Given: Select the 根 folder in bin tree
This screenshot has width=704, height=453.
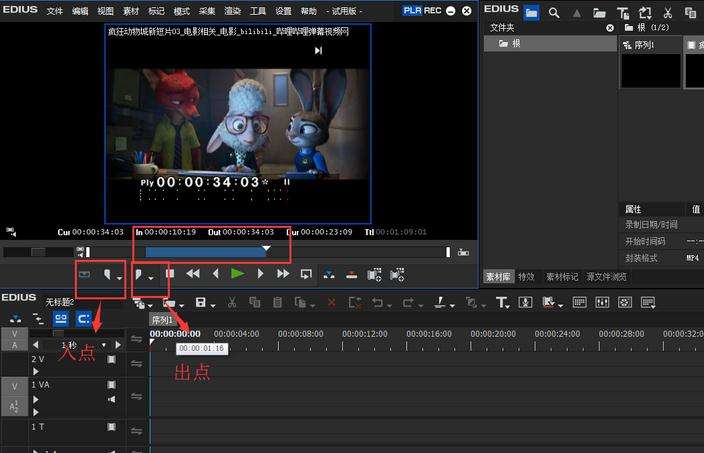Looking at the screenshot, I should 550,44.
